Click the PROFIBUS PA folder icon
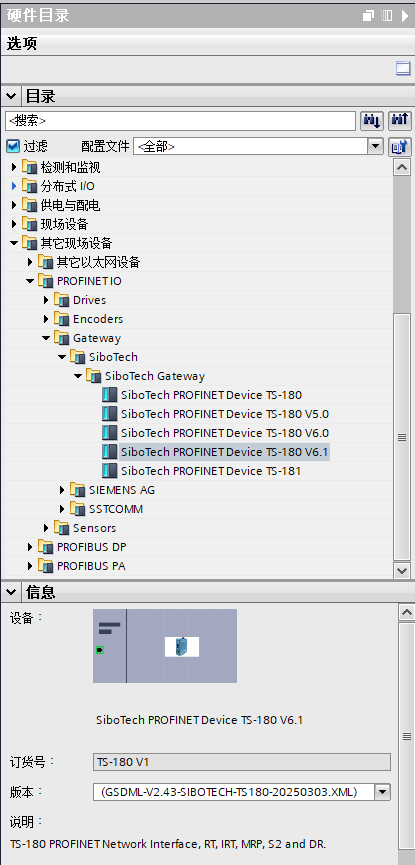The width and height of the screenshot is (415, 865). (x=46, y=566)
